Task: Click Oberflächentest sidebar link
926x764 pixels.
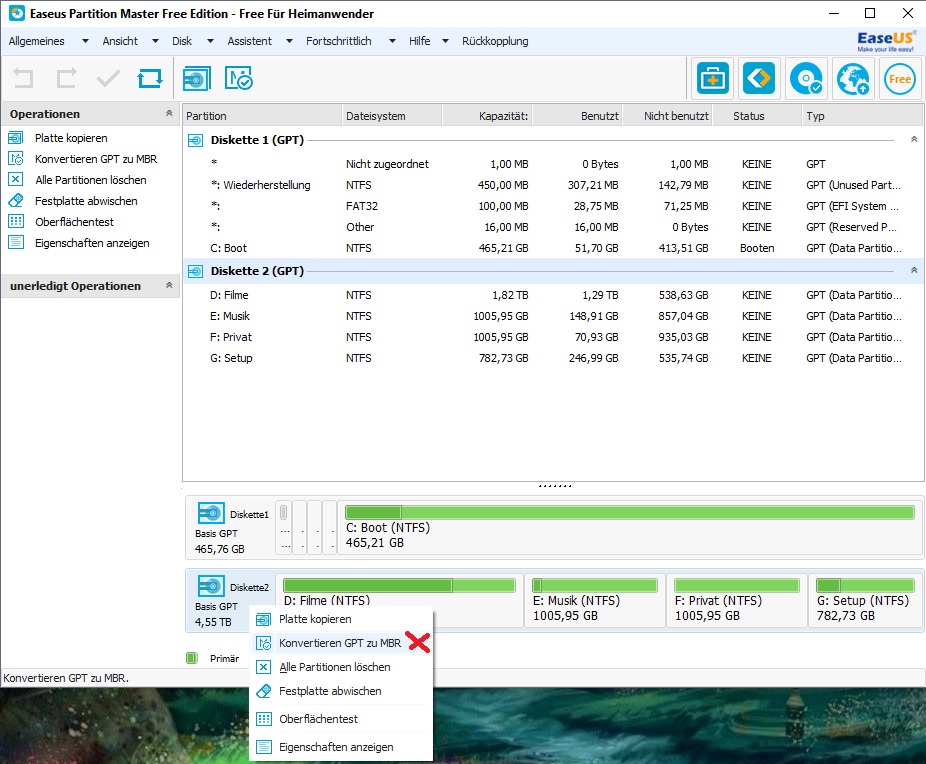Action: (x=74, y=221)
